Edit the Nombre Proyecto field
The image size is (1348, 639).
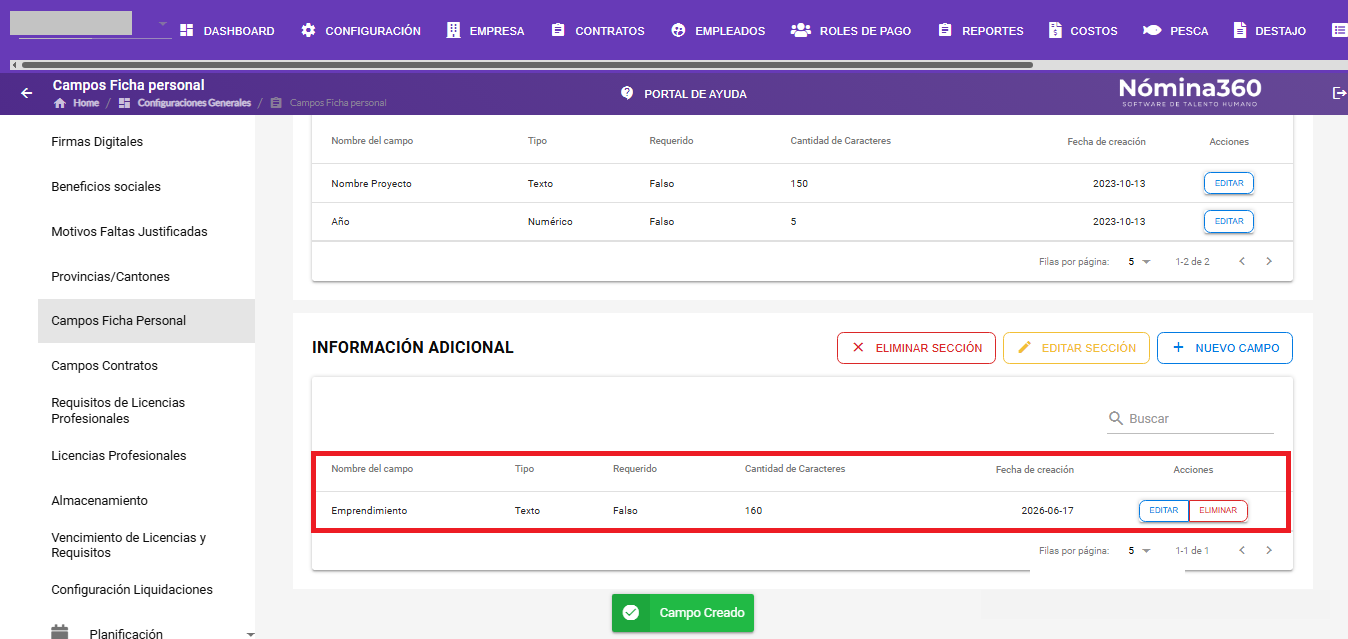pyautogui.click(x=1229, y=184)
